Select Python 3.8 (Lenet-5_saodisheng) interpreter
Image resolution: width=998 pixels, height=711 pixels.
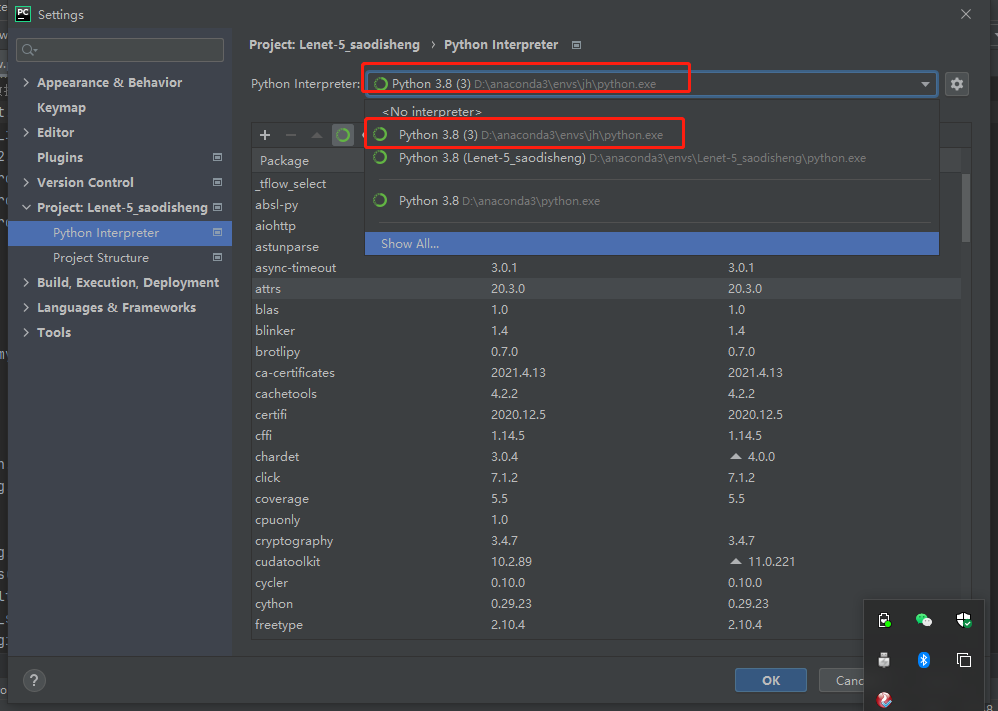pos(652,158)
